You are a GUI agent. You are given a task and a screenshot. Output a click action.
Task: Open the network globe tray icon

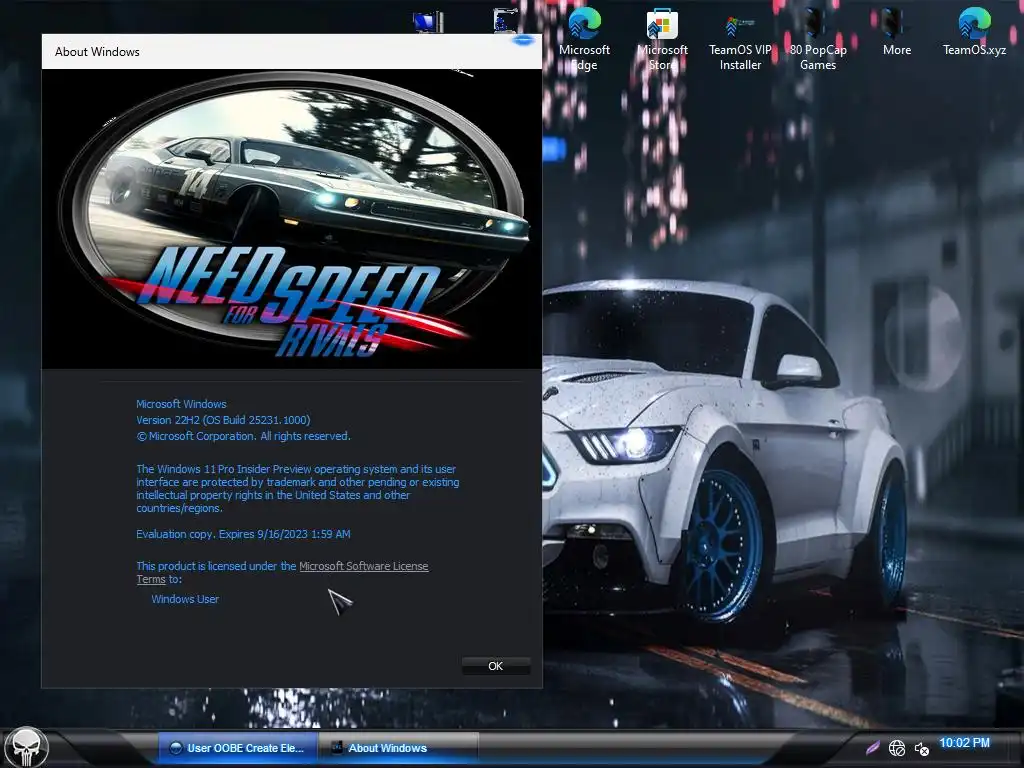pos(897,748)
